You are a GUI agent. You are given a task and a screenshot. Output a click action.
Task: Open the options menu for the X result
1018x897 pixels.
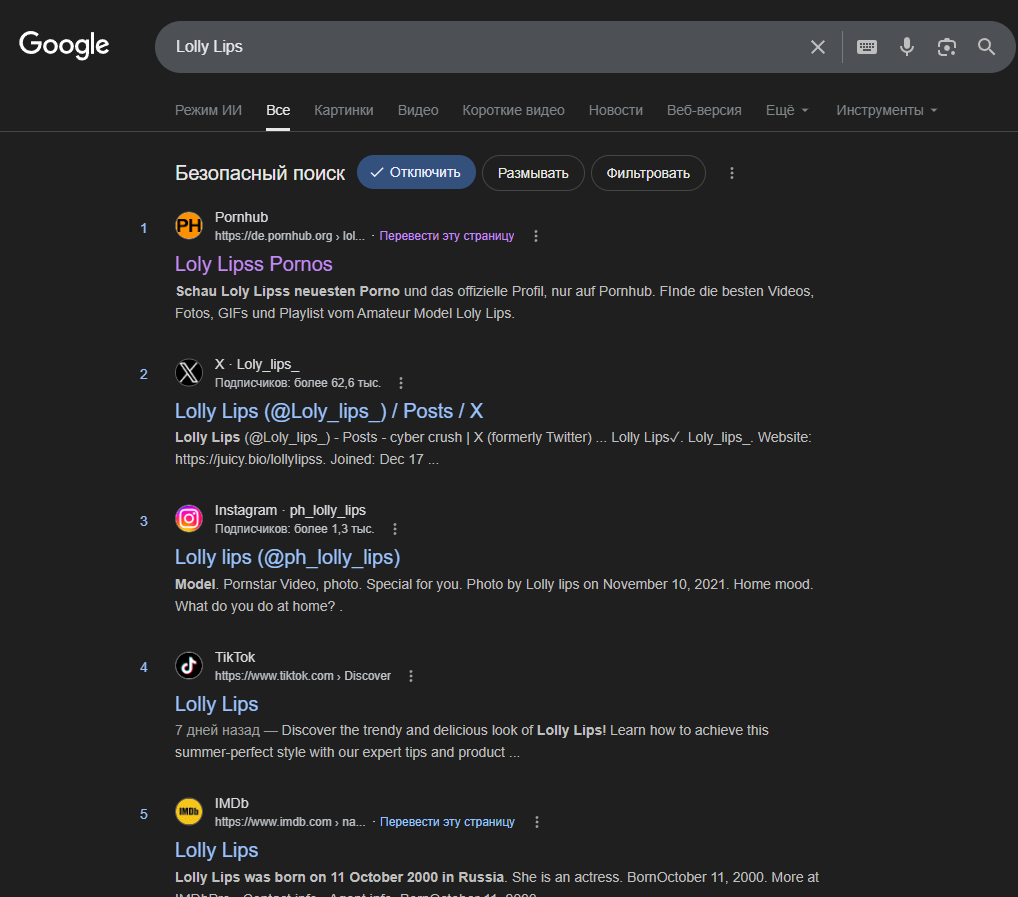(401, 383)
